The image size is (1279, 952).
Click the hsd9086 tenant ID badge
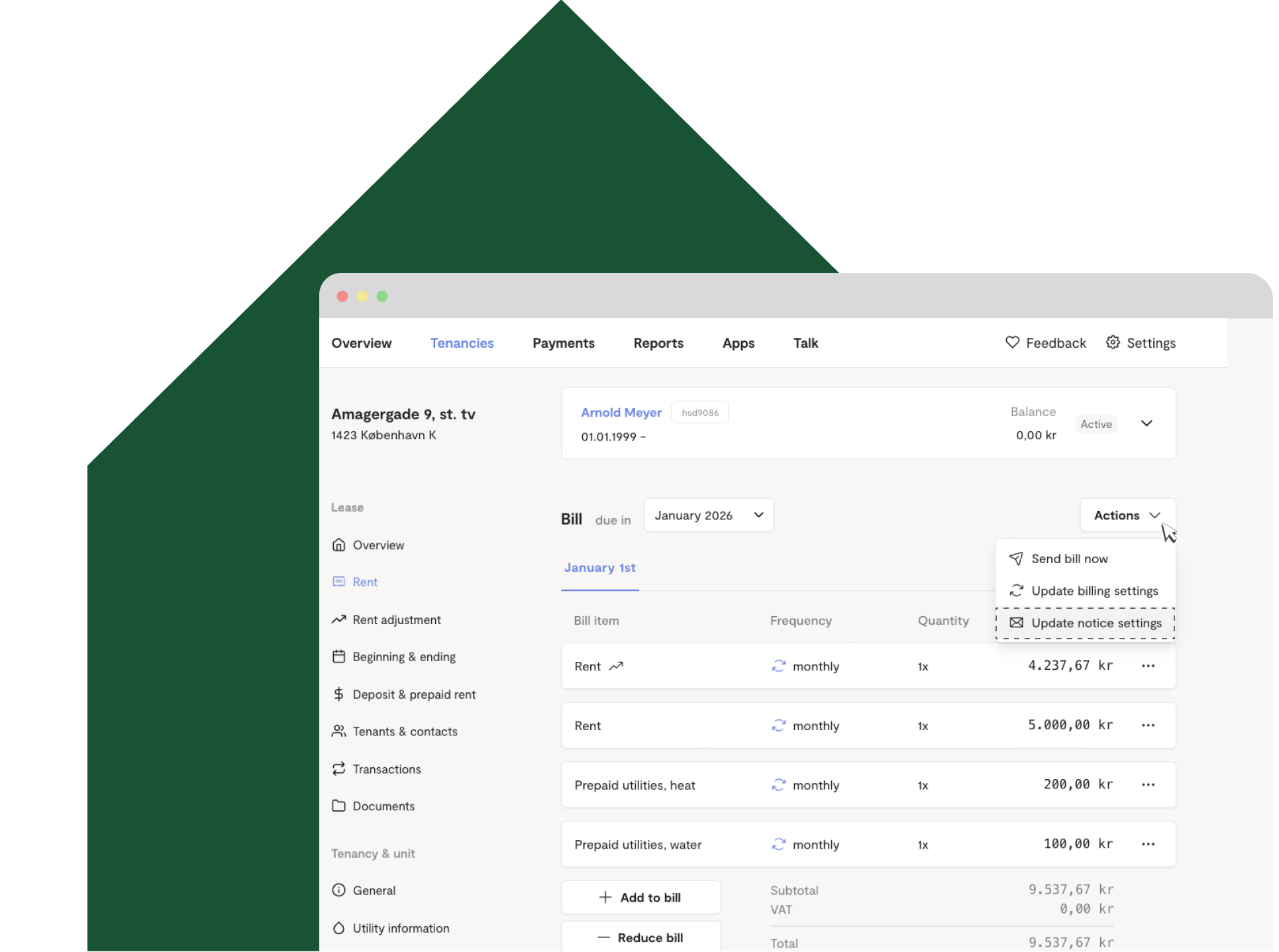point(700,412)
